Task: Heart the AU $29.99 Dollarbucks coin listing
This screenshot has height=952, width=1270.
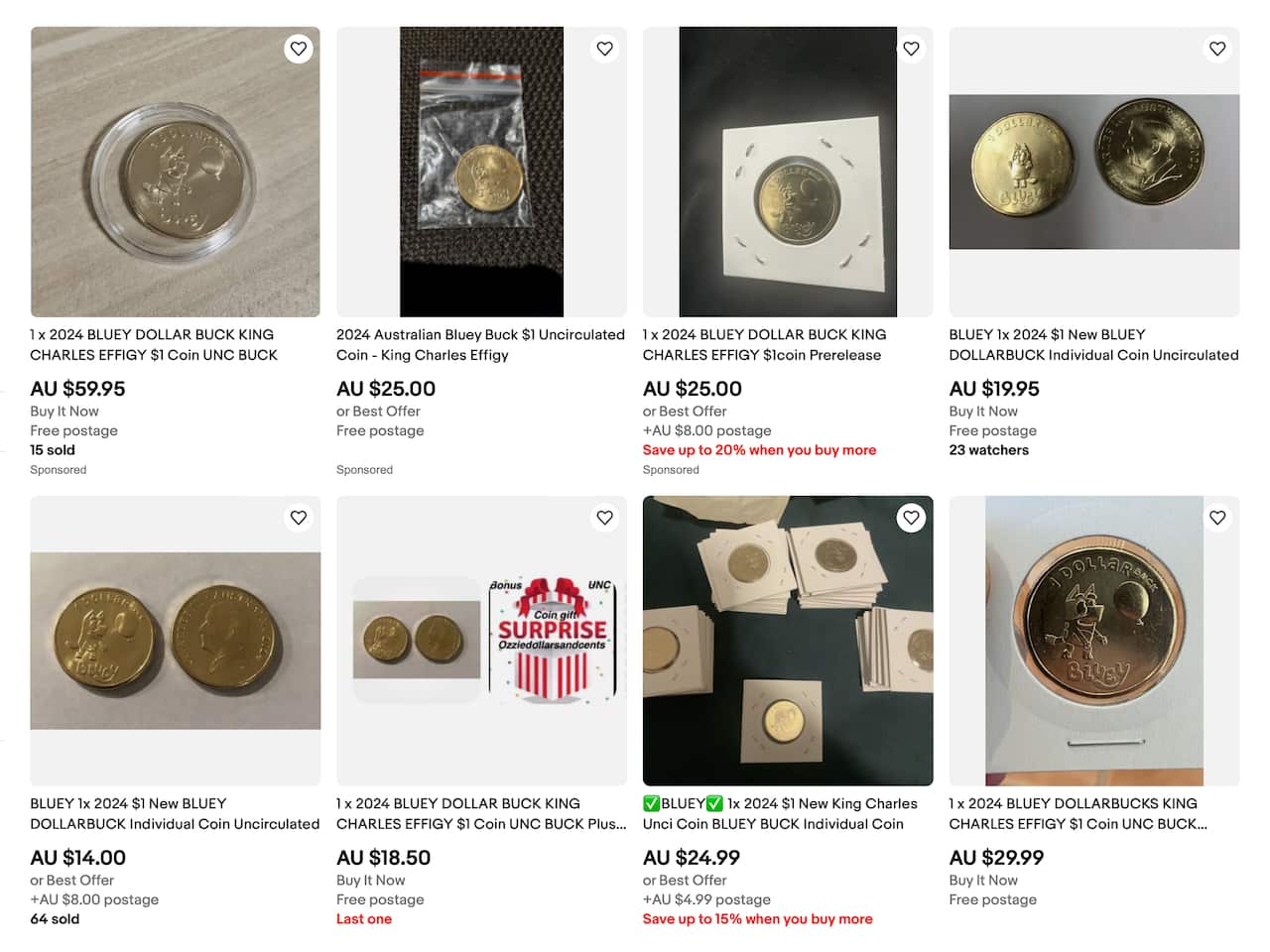Action: pos(1217,518)
